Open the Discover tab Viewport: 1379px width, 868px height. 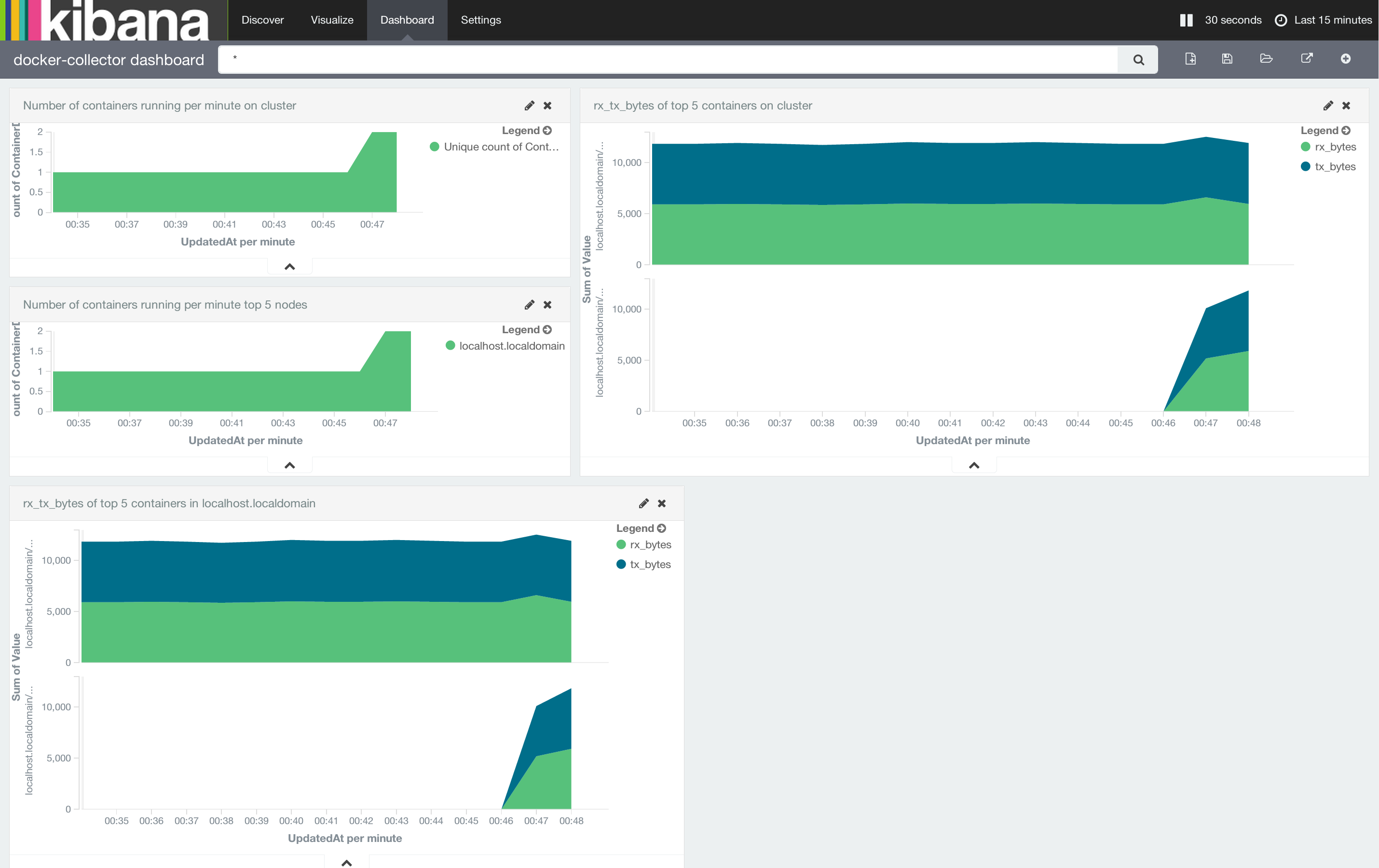(264, 20)
